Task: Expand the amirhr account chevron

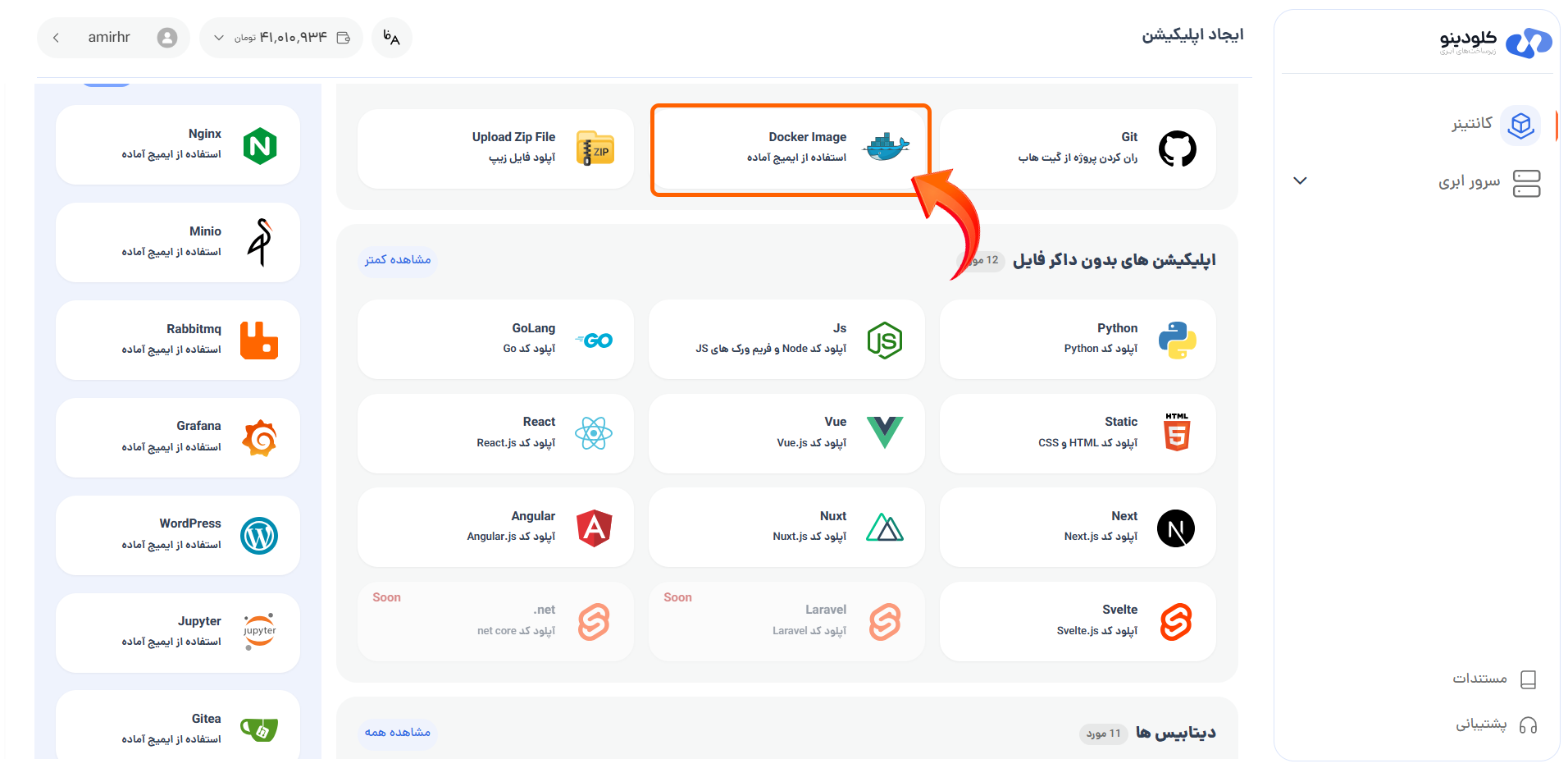Action: coord(56,38)
